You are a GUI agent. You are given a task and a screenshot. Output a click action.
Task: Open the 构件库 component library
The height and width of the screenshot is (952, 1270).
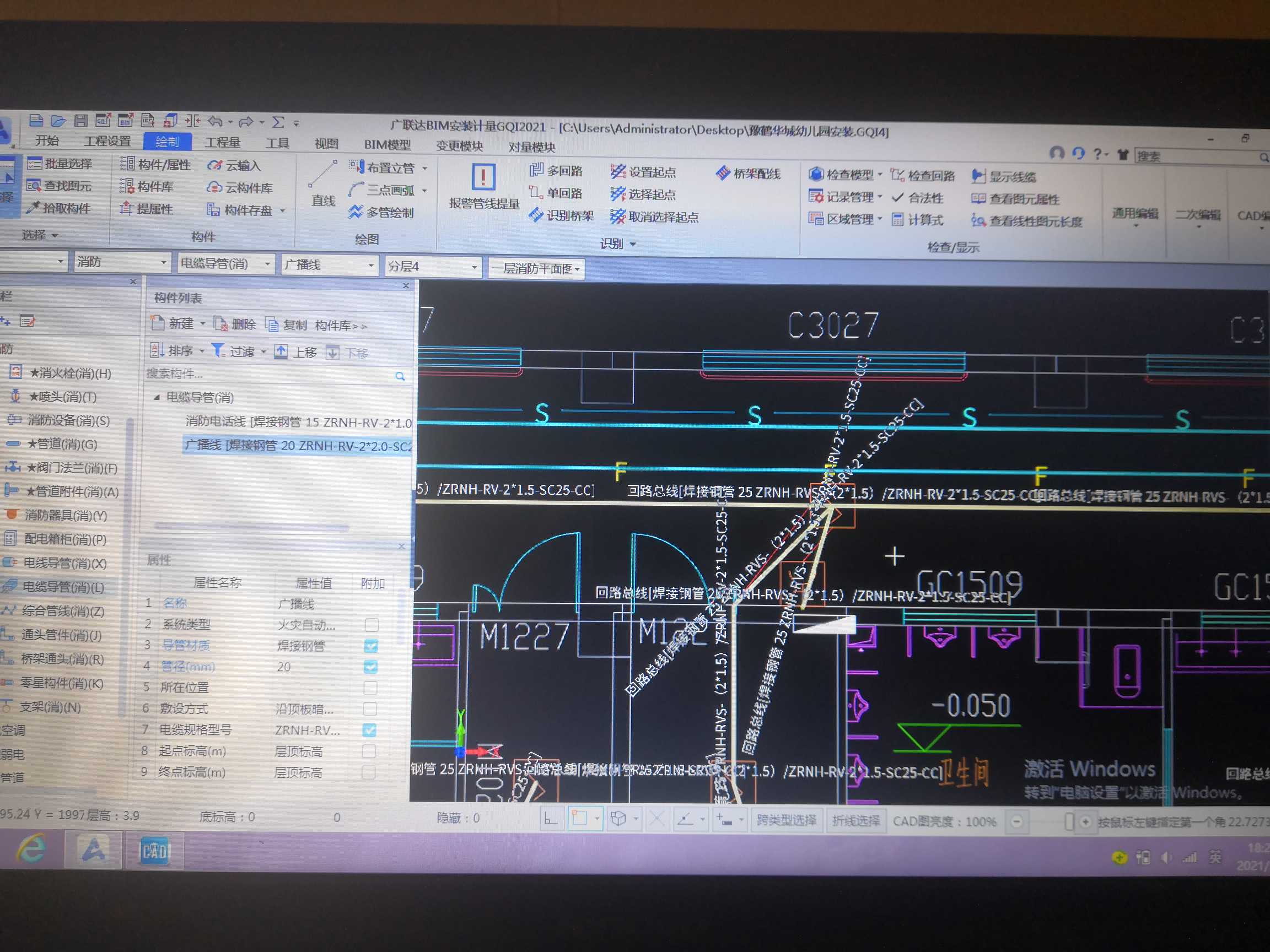click(148, 187)
